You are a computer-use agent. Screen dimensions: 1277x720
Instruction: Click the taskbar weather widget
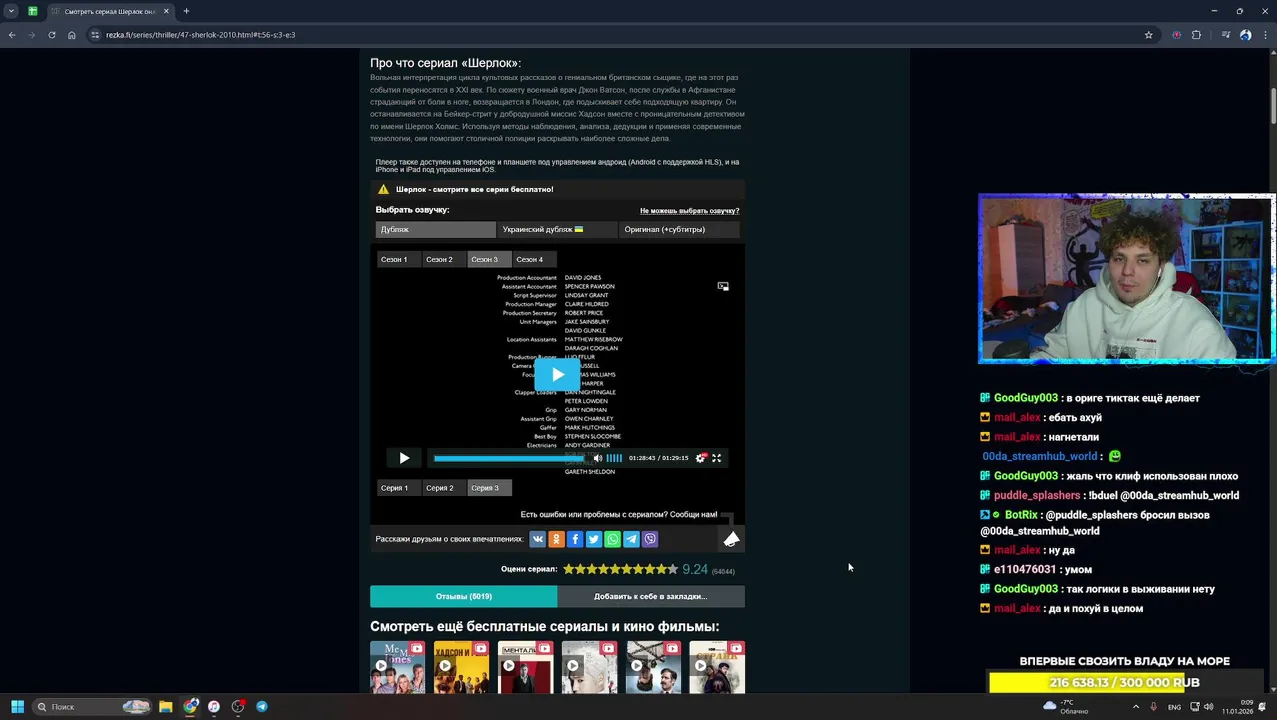1064,706
